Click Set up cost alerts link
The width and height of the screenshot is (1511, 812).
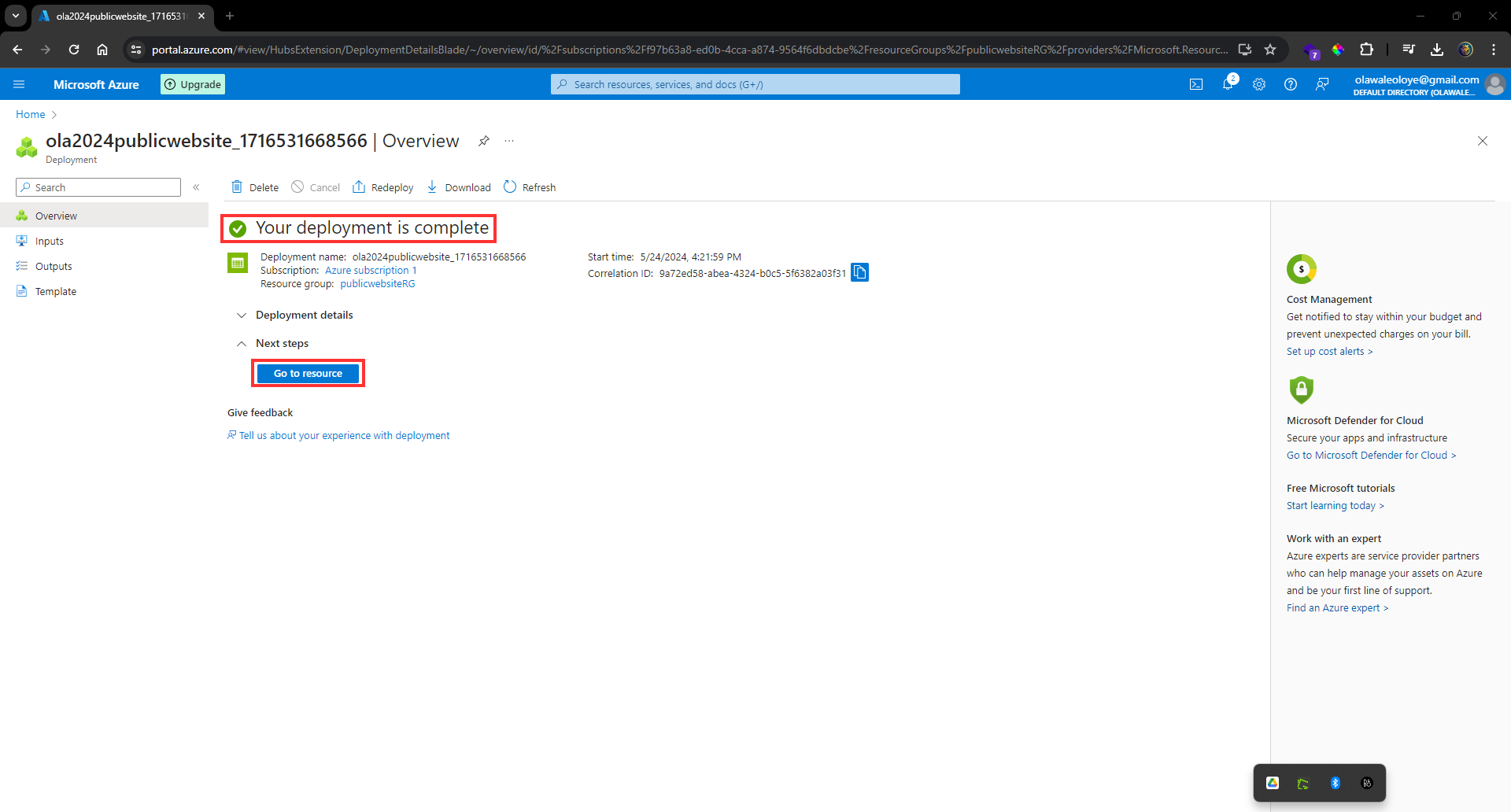pos(1329,352)
